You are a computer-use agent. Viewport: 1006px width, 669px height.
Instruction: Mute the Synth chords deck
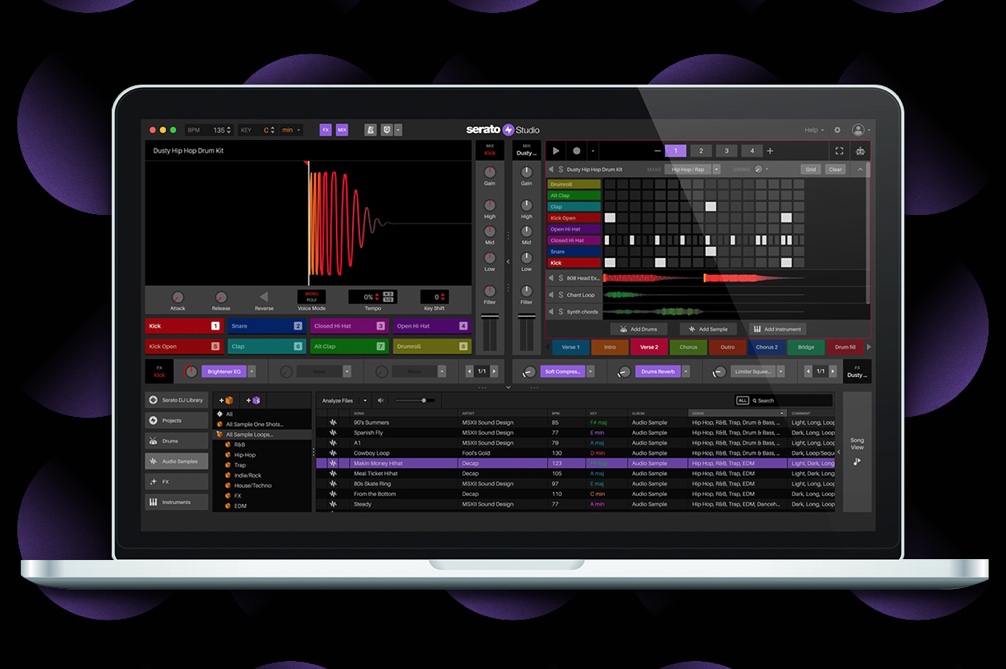[x=550, y=312]
